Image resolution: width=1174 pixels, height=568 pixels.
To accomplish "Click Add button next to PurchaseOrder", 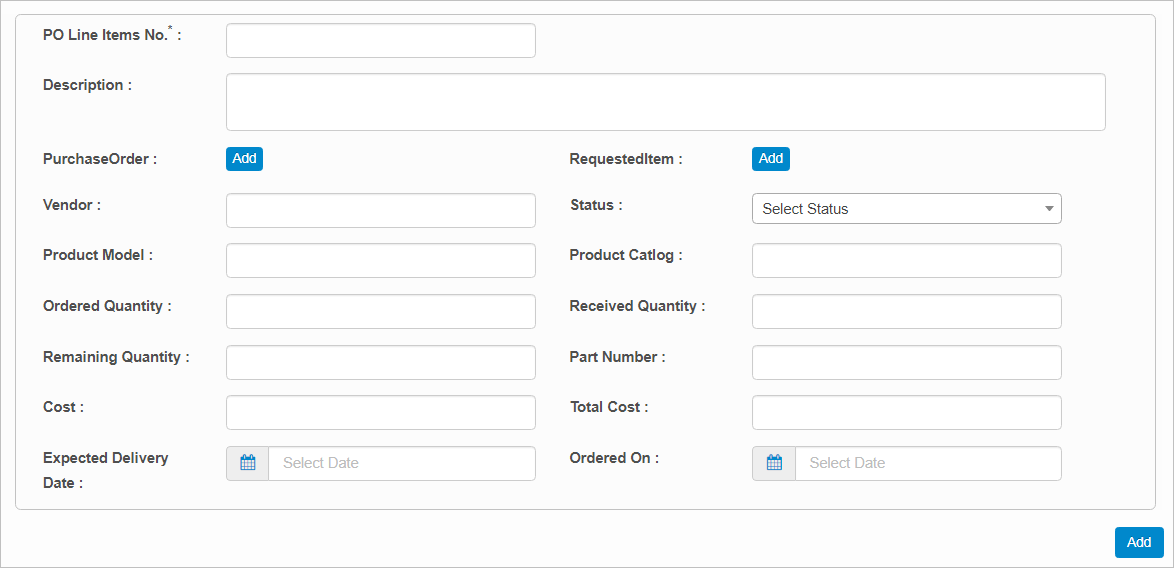I will (x=244, y=159).
